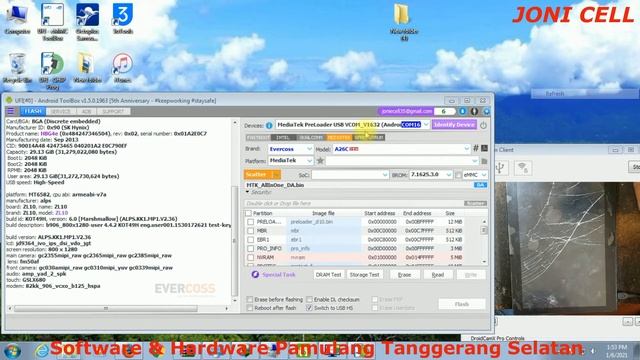Click the purple account email badge
The height and width of the screenshot is (360, 640).
point(405,111)
